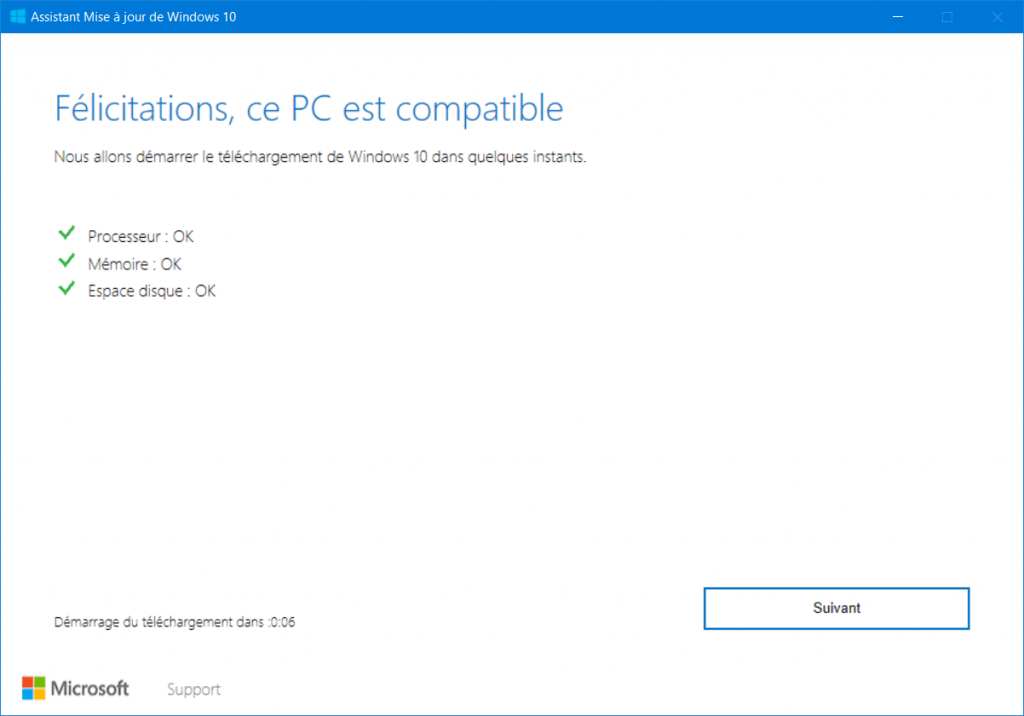Click the Microsoft wordmark text

click(x=90, y=689)
